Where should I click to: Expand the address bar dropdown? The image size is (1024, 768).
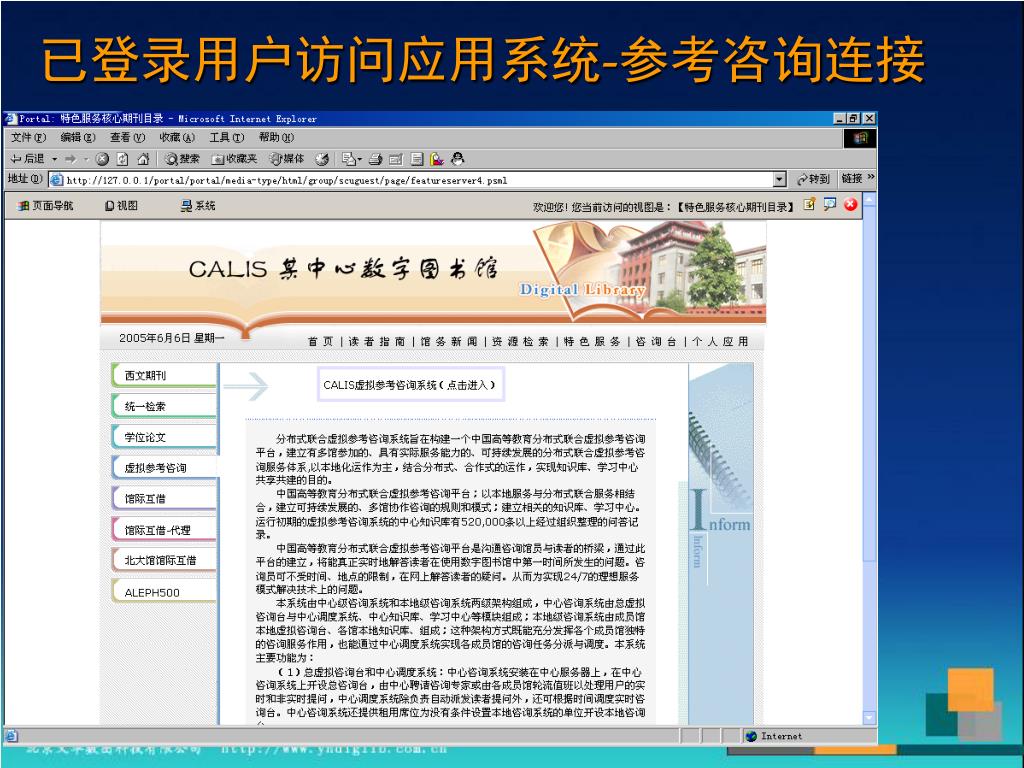pyautogui.click(x=779, y=180)
